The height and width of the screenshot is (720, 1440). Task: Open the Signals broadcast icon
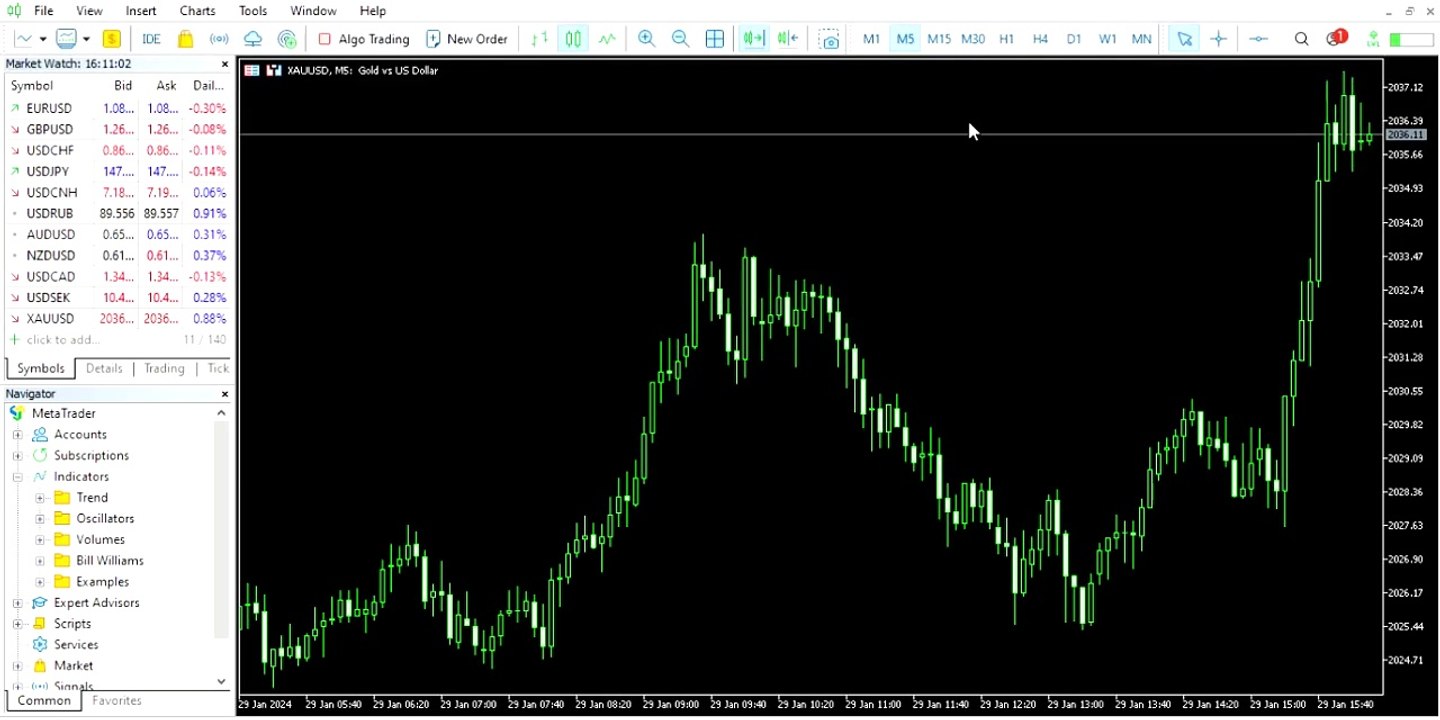(219, 39)
